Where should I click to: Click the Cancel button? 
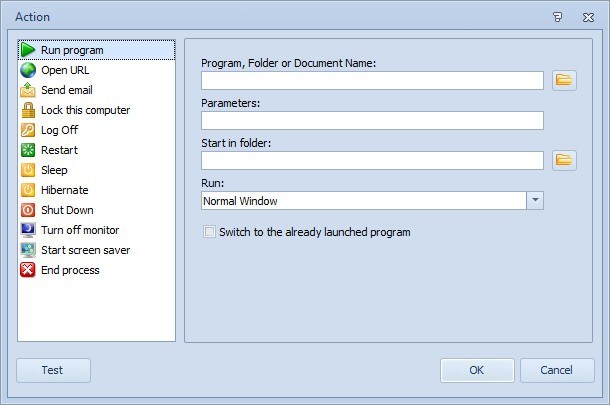(557, 370)
